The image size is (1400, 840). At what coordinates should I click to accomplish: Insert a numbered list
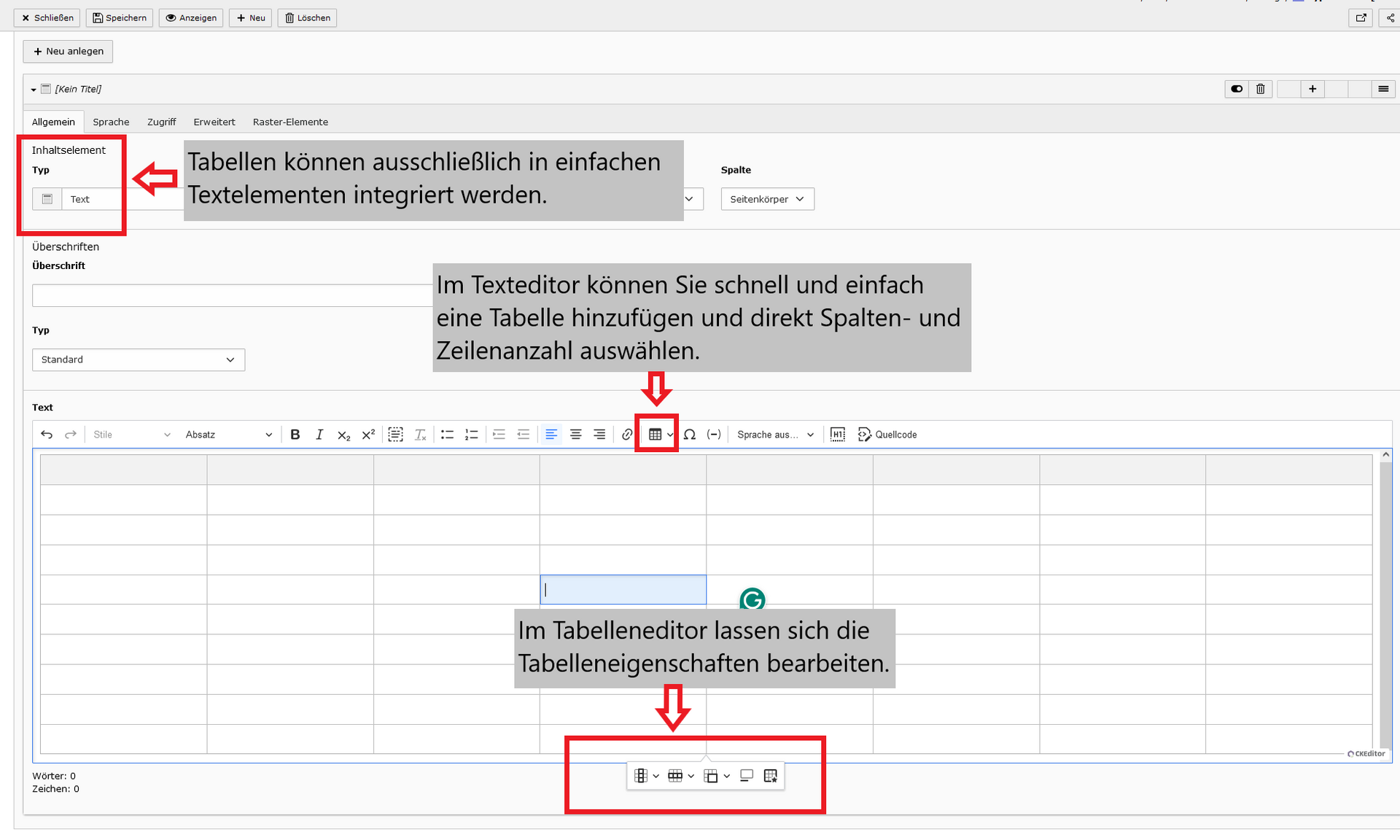click(472, 435)
